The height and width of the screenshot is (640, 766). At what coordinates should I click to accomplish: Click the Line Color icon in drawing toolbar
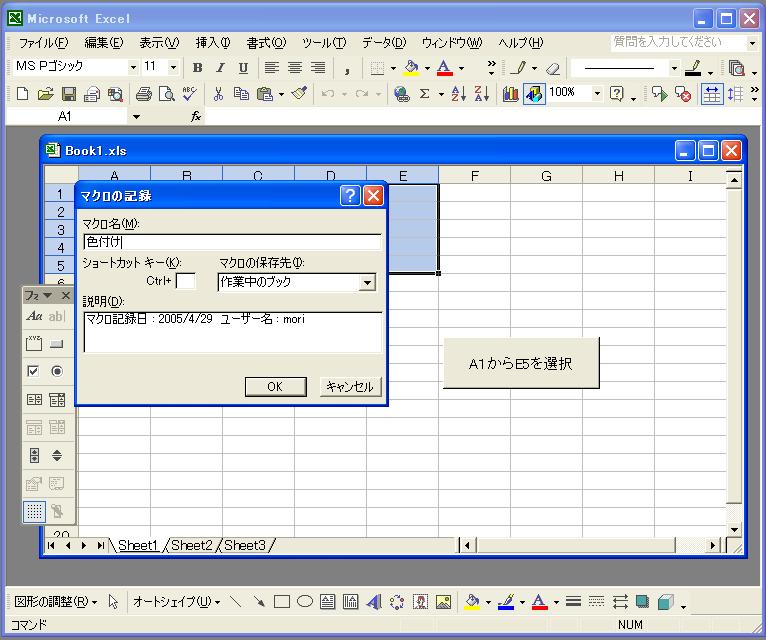[x=506, y=601]
